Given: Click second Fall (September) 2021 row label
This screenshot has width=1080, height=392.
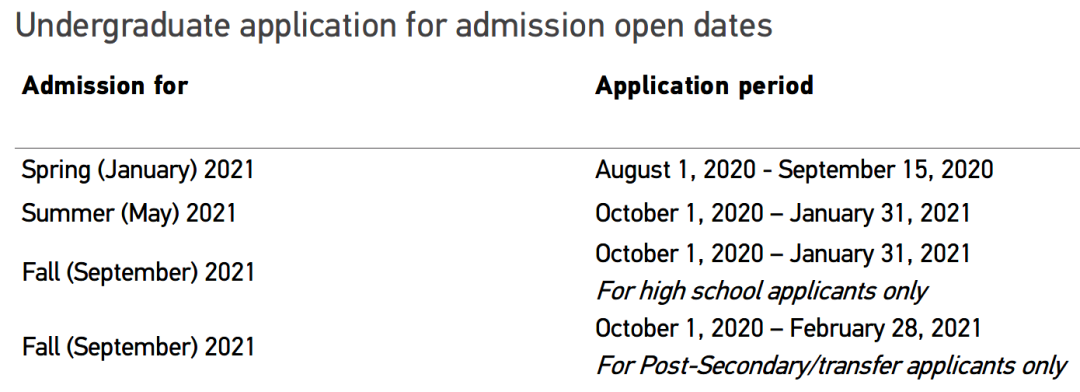Looking at the screenshot, I should [138, 346].
